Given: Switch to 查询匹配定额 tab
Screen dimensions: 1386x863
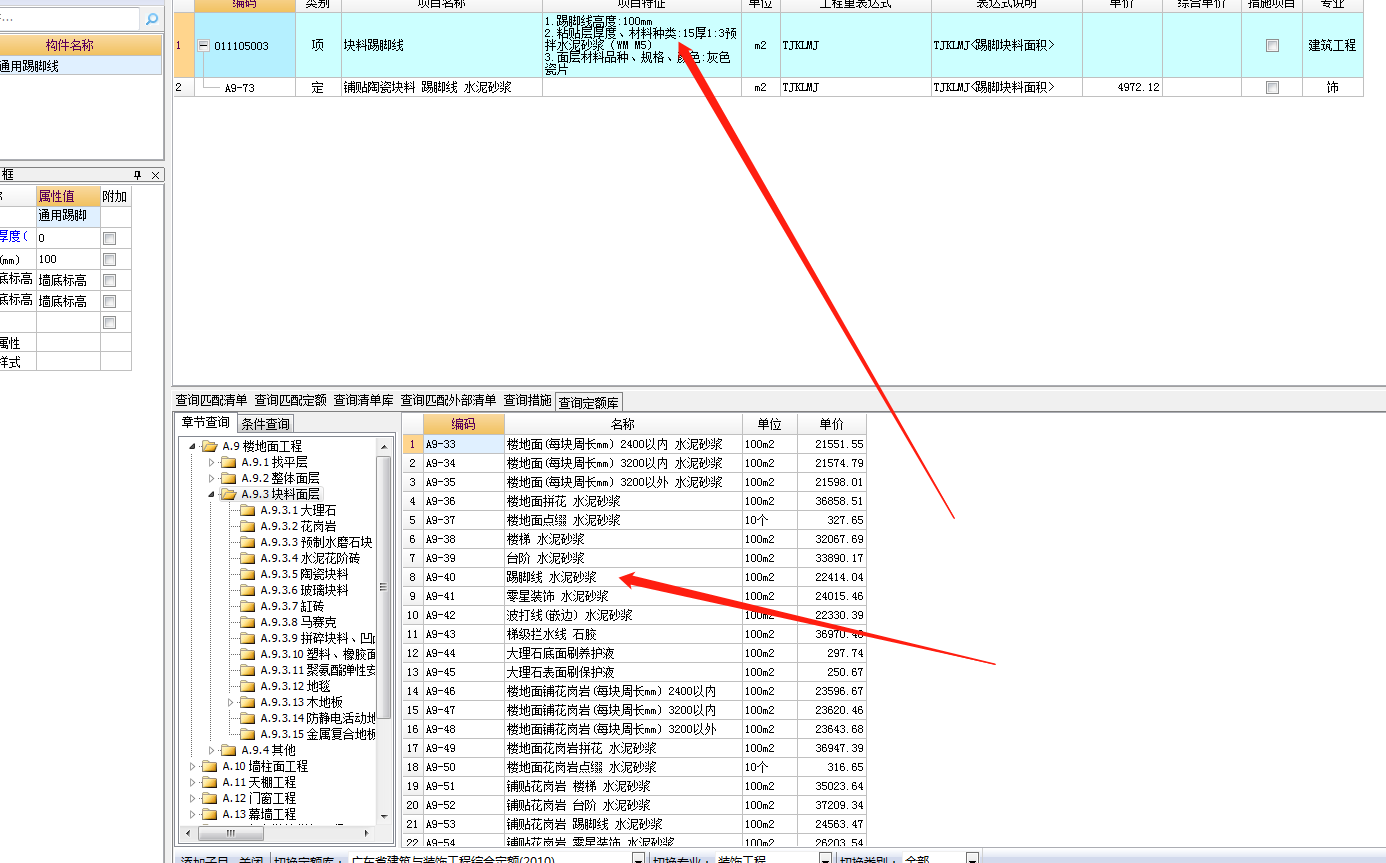Looking at the screenshot, I should point(290,400).
